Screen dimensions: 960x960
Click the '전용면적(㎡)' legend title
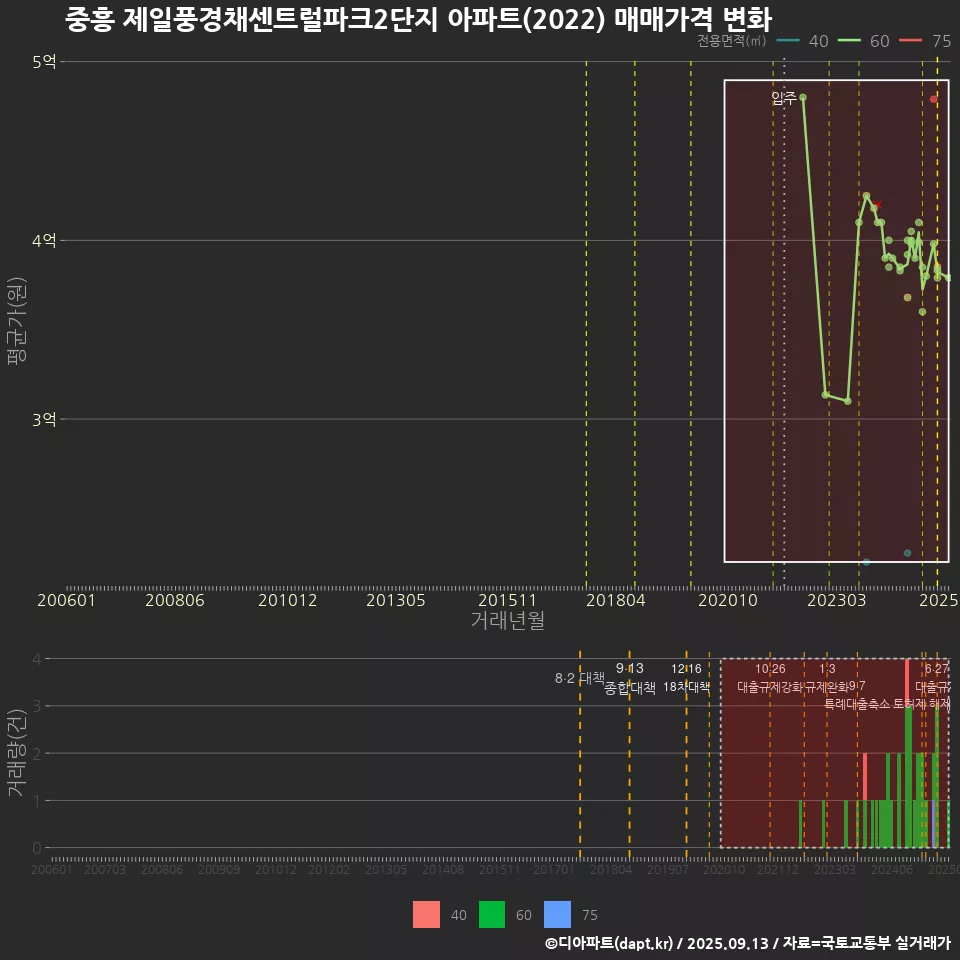732,41
